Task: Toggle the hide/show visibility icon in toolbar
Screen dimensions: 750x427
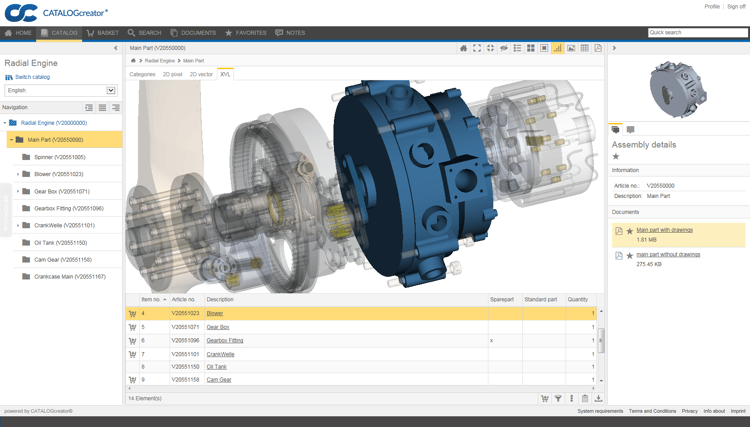Action: pyautogui.click(x=504, y=48)
